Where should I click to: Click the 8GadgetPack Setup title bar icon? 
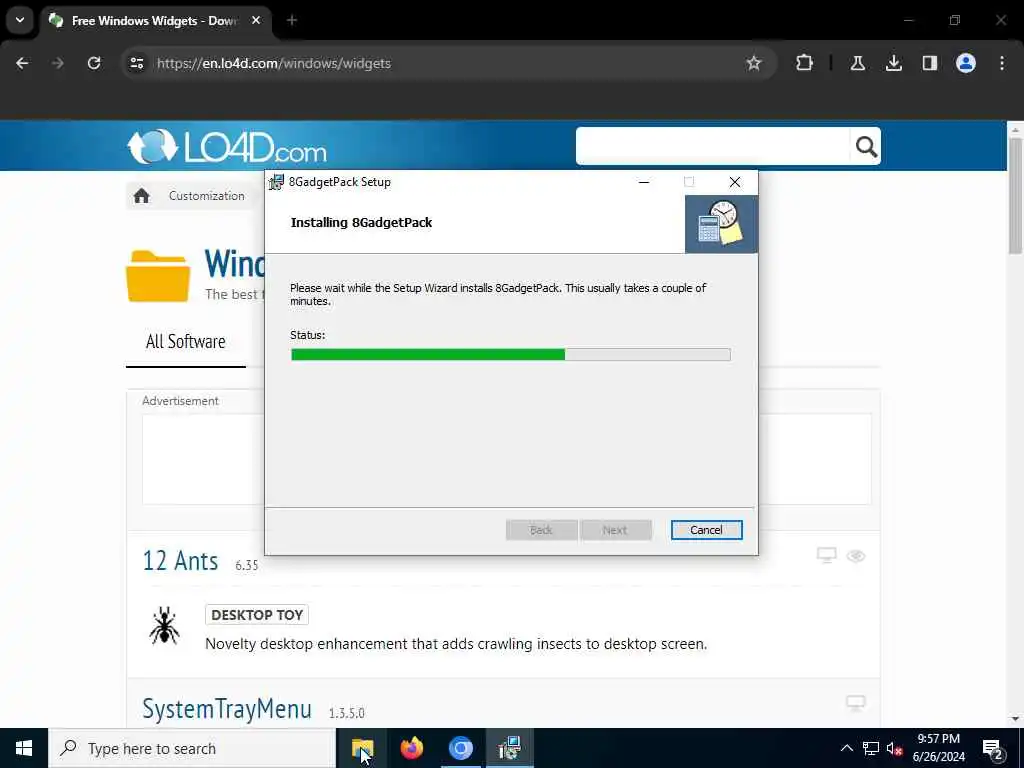point(277,182)
